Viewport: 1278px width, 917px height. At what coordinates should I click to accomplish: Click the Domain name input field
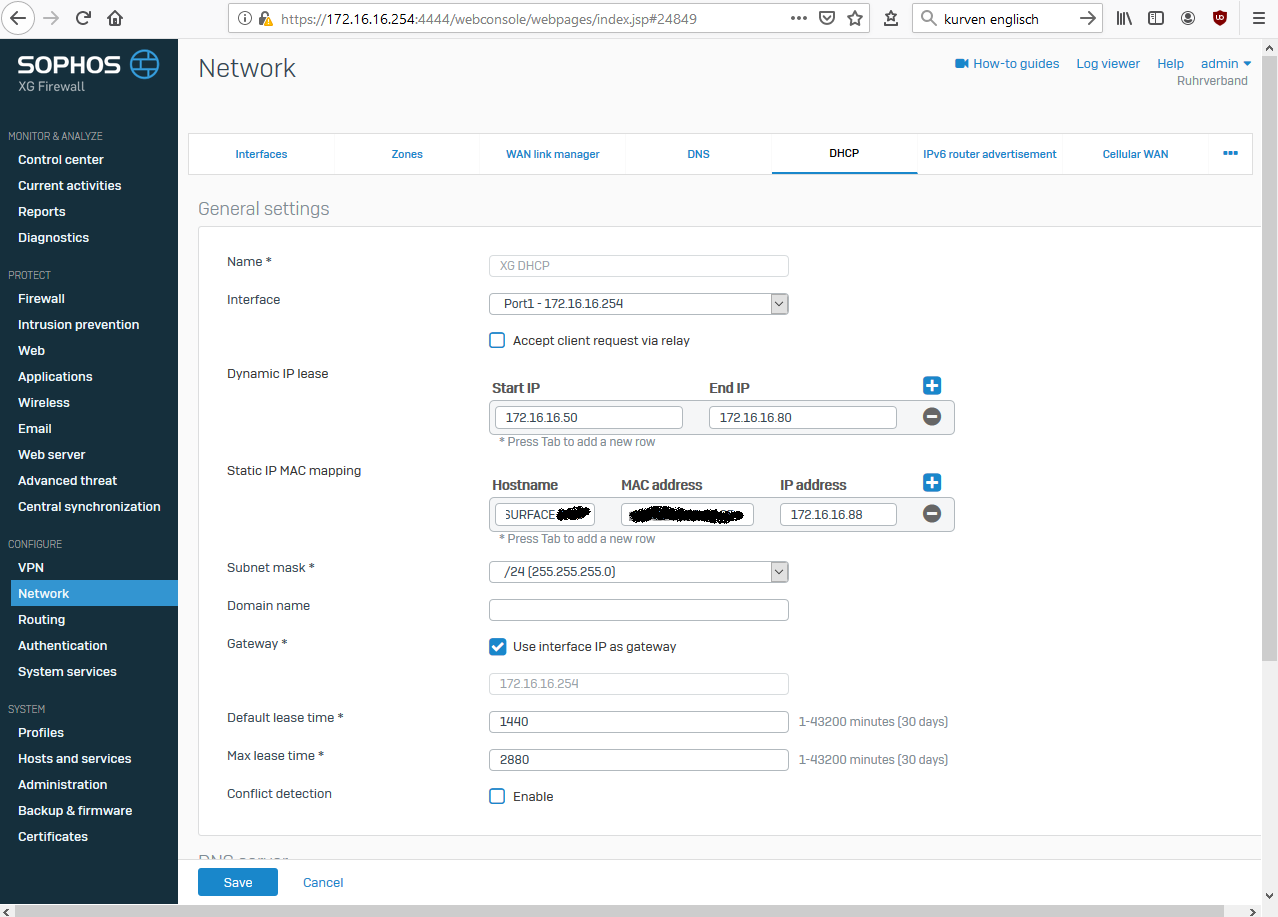(638, 610)
